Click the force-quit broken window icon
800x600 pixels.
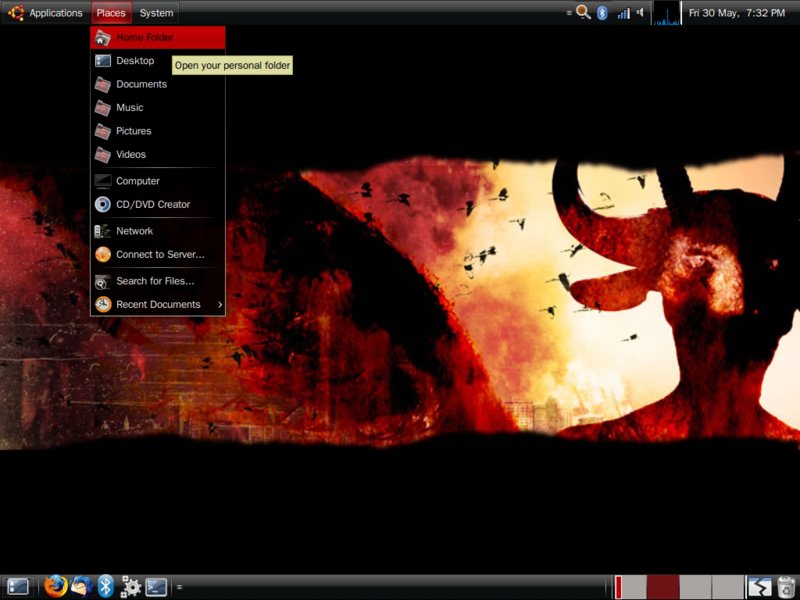760,587
